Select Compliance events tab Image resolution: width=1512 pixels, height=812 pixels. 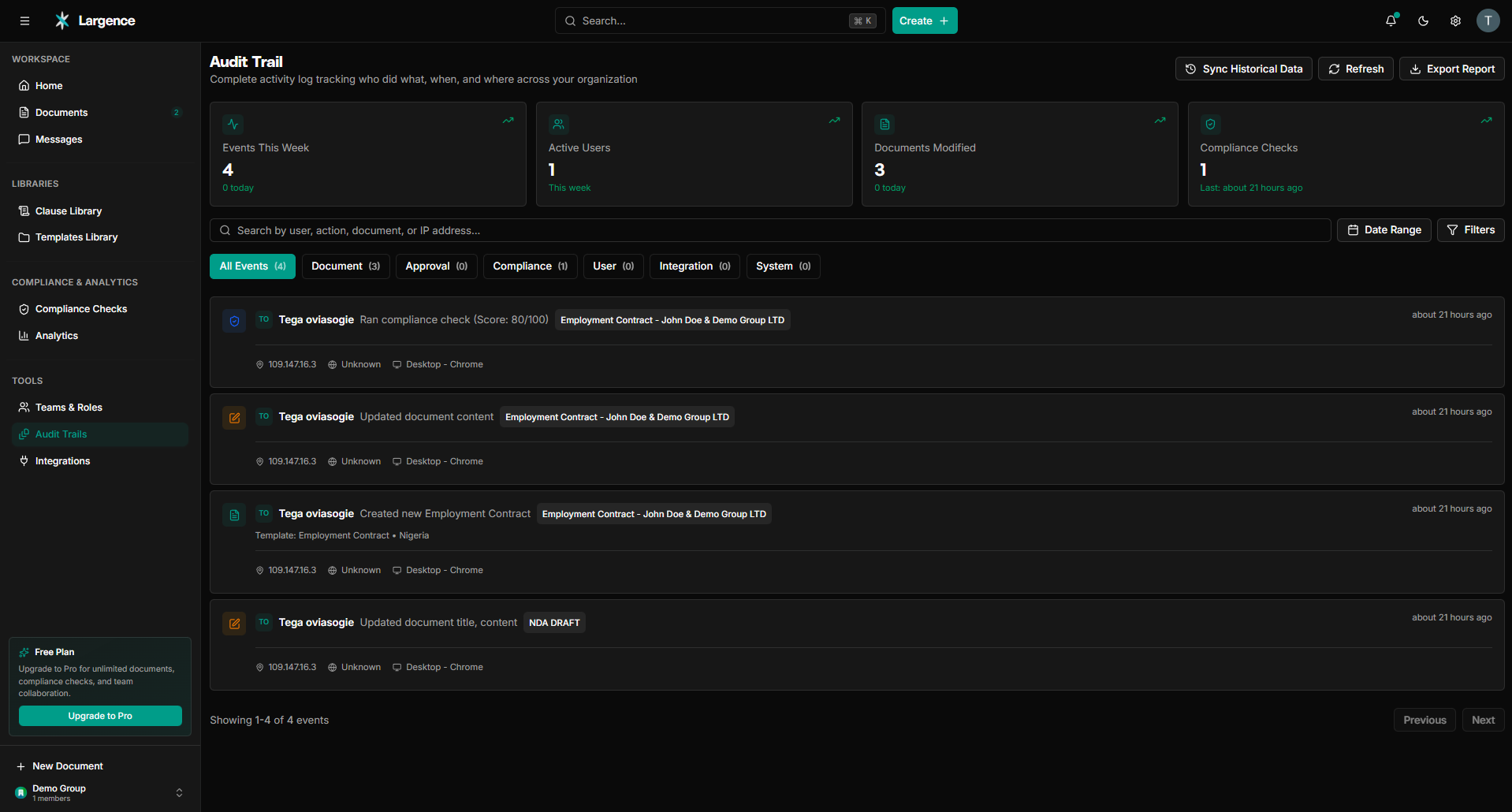tap(530, 266)
